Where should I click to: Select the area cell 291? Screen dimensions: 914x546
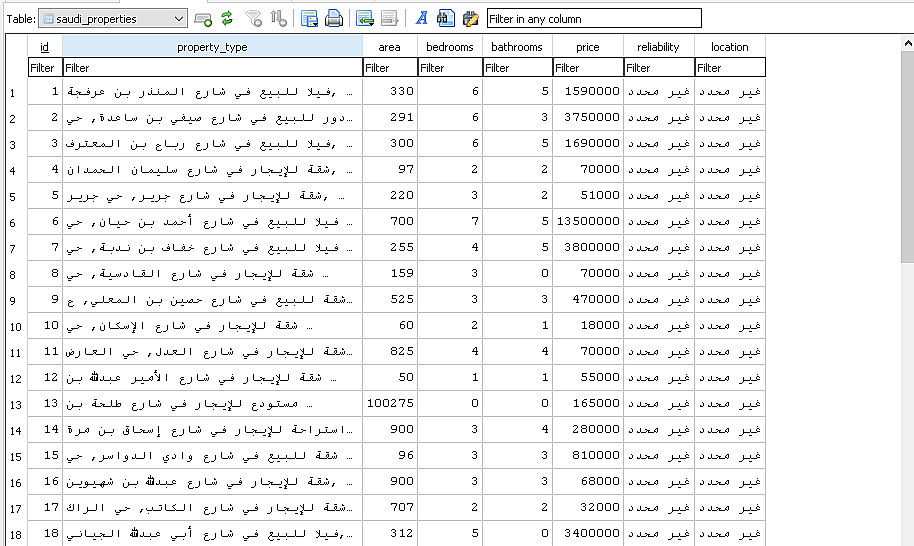[x=389, y=118]
